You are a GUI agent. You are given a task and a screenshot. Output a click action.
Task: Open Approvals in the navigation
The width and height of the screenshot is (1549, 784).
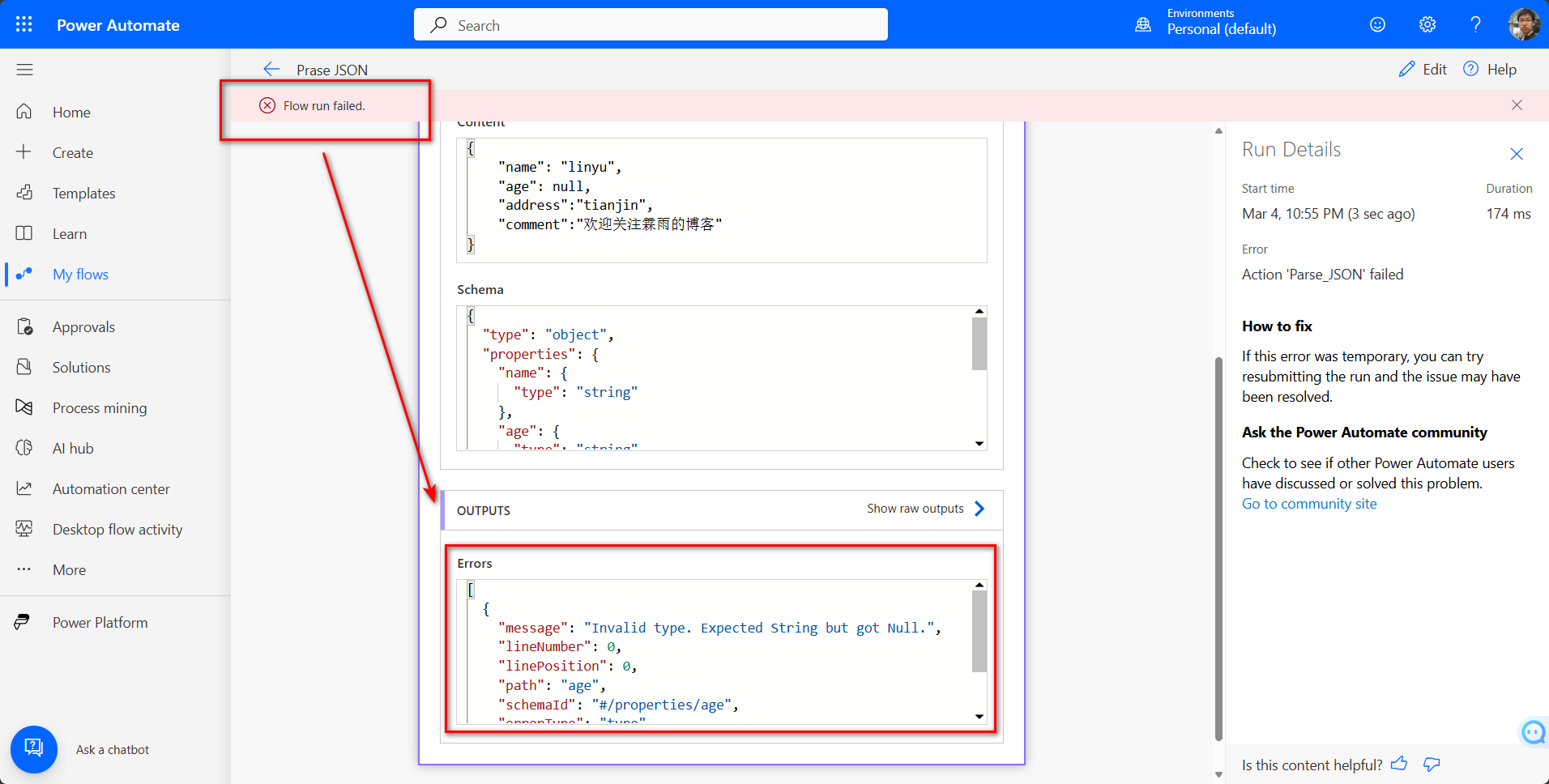83,327
